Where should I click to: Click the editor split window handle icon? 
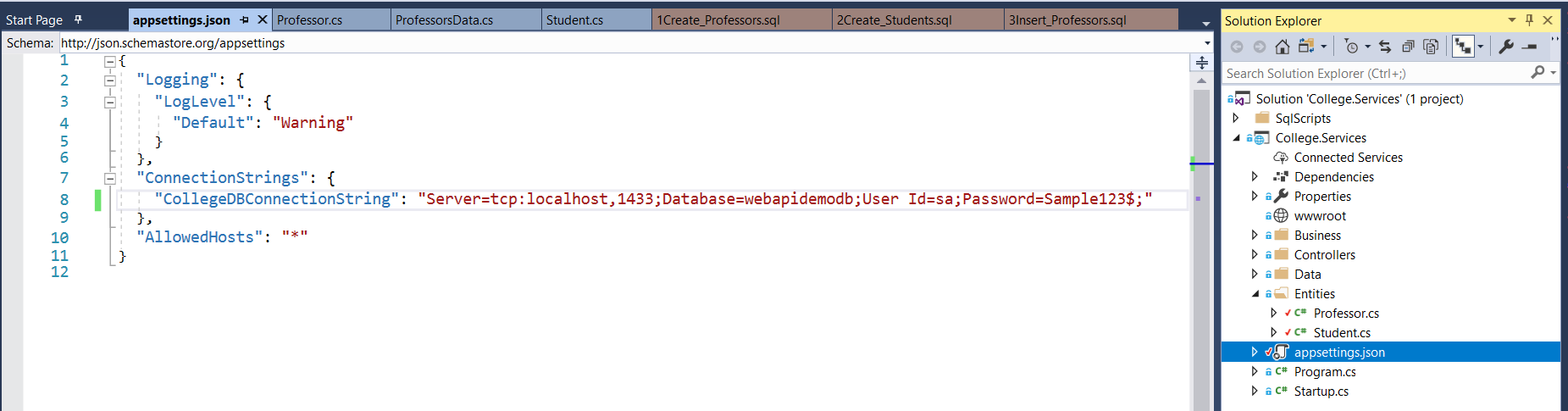pyautogui.click(x=1201, y=63)
